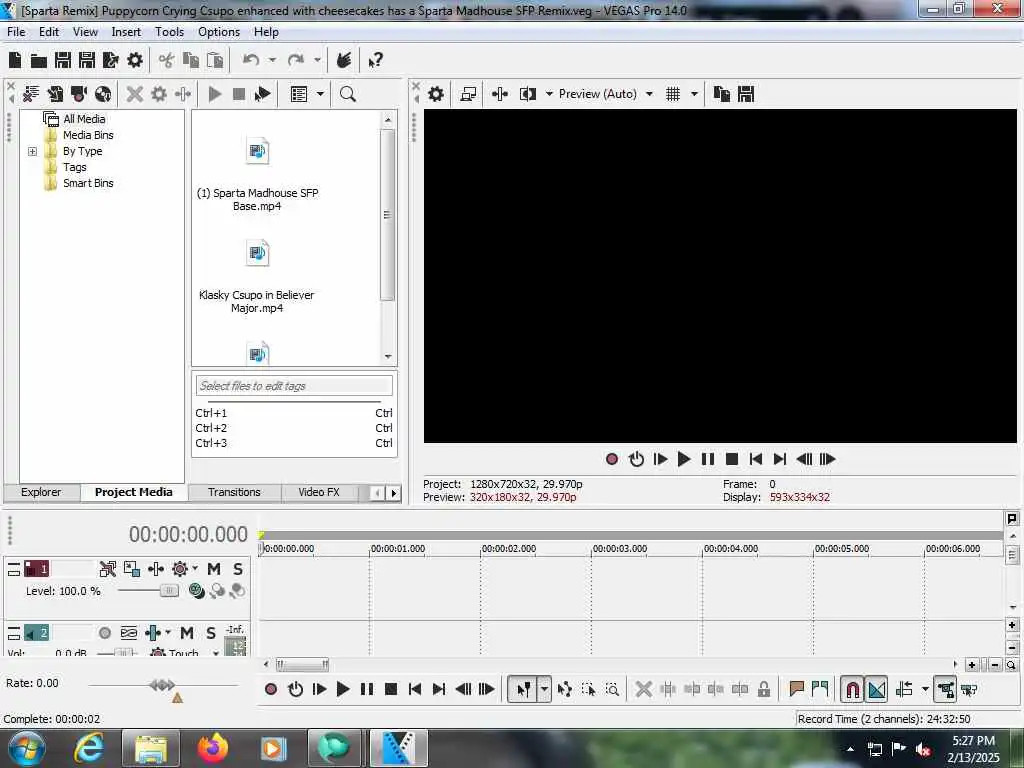This screenshot has height=768, width=1024.
Task: Toggle Enable Snapping magnet button
Action: (852, 689)
